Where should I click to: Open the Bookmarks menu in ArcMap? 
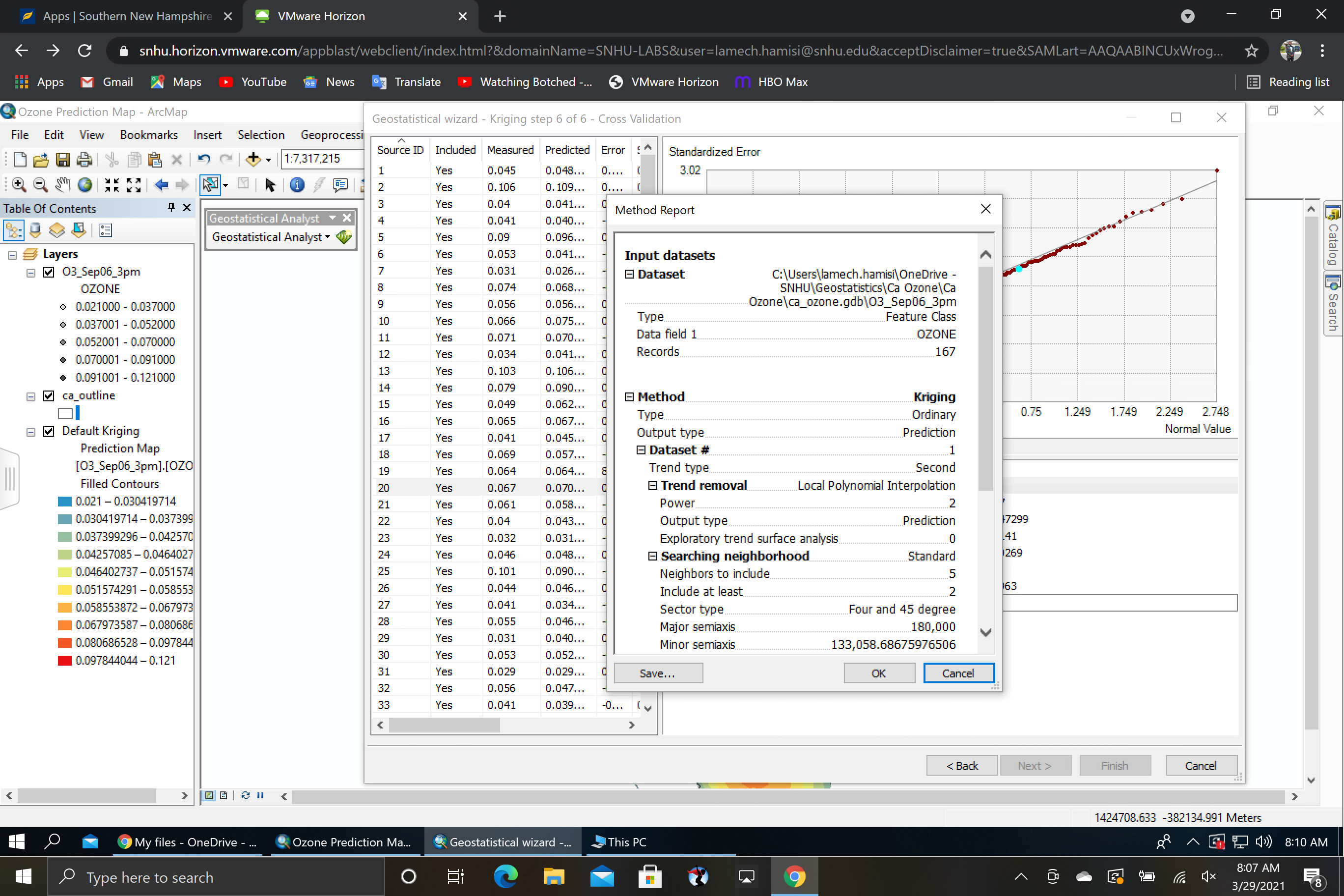[148, 135]
